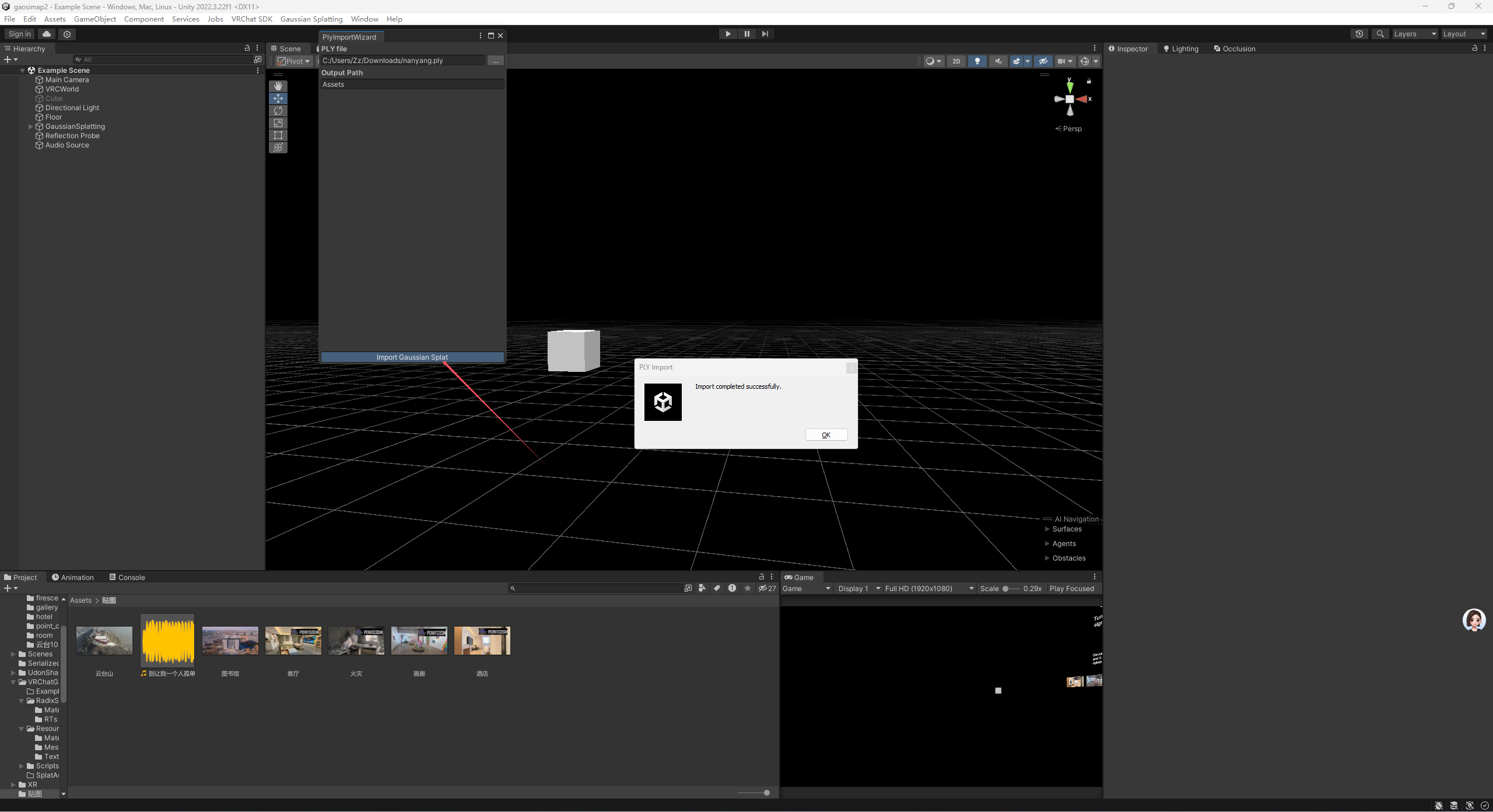The image size is (1493, 812).
Task: Select the 云台山 thumbnail asset
Action: tap(104, 641)
